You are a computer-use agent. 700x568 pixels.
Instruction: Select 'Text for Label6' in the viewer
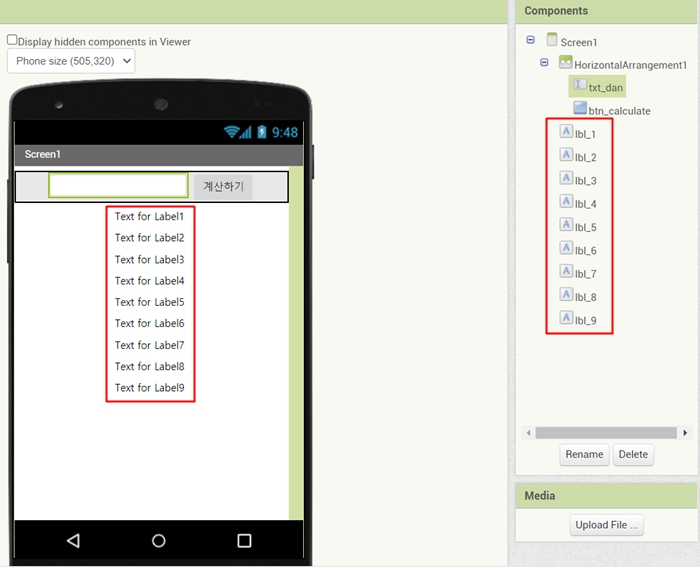(x=150, y=323)
